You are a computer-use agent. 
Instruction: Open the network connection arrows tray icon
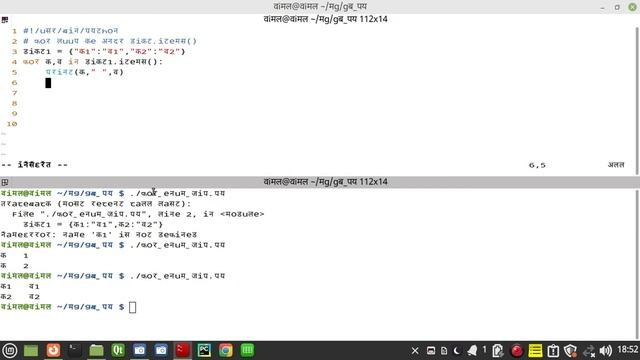[589, 351]
